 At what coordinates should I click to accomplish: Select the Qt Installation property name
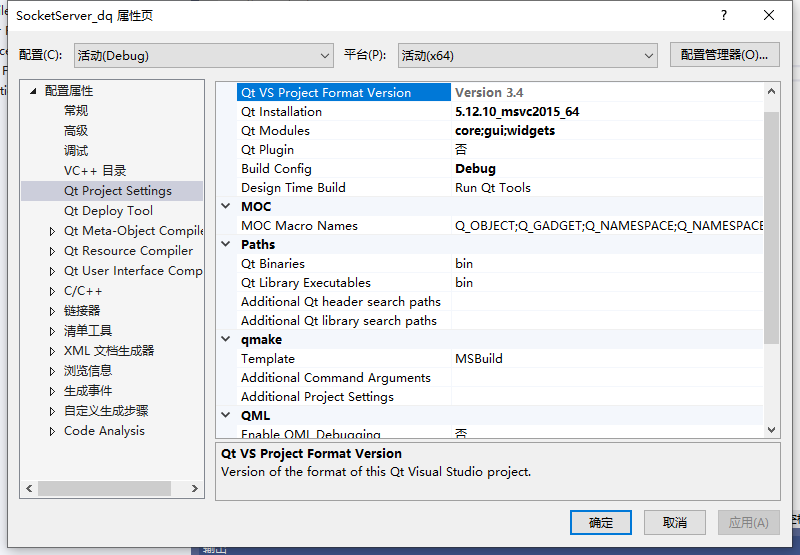coord(282,111)
